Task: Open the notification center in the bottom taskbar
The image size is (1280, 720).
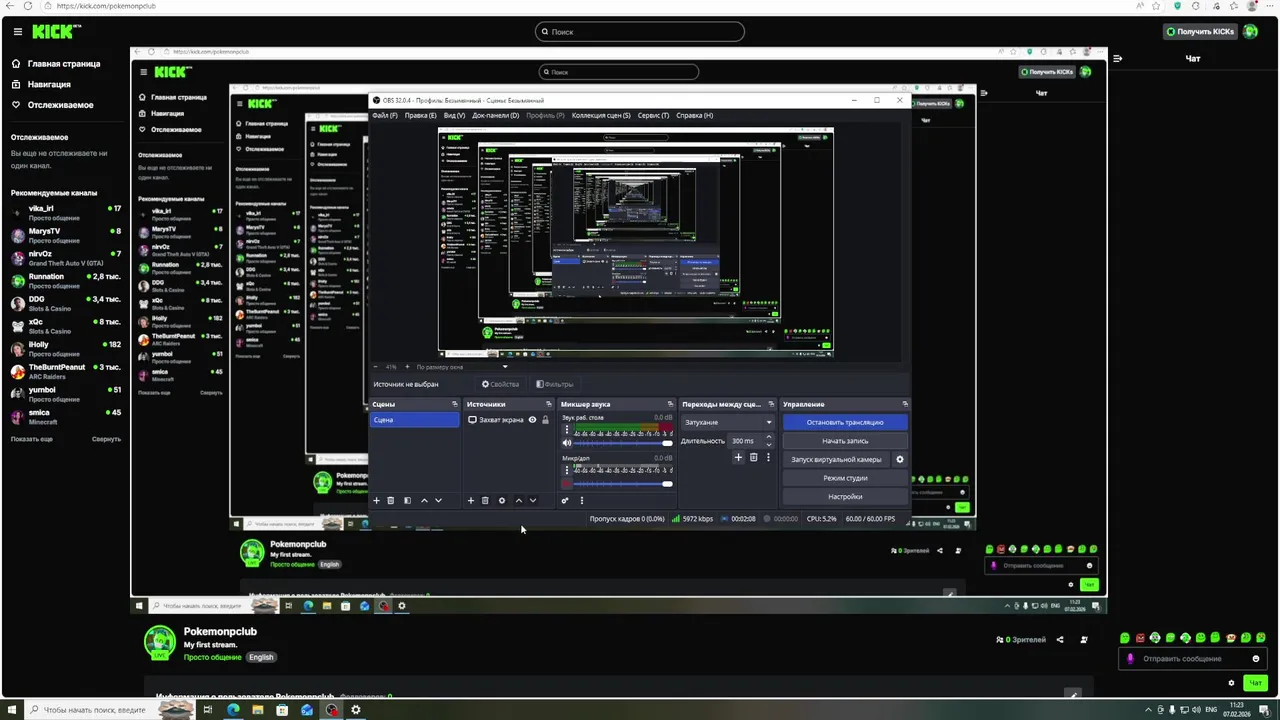Action: pos(1265,710)
